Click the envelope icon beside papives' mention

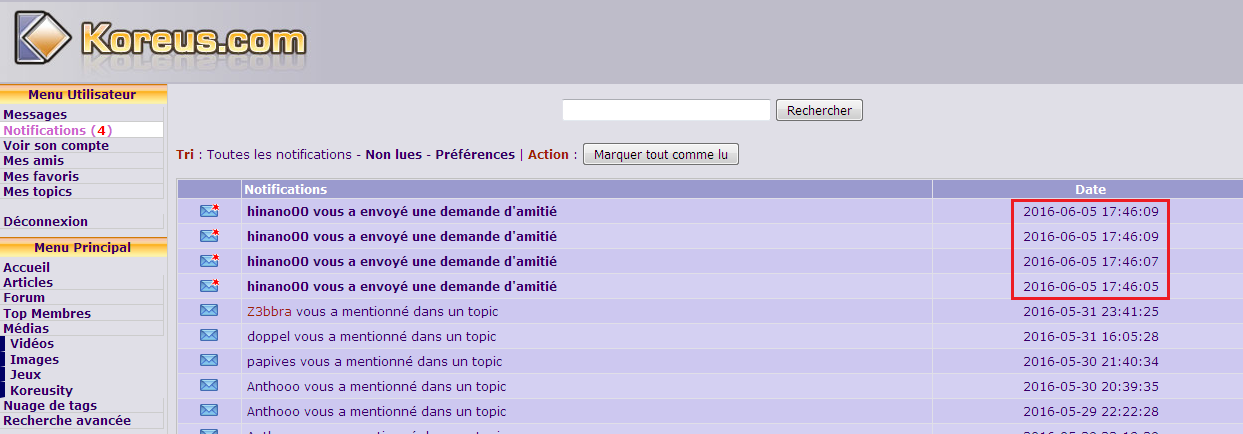click(209, 361)
